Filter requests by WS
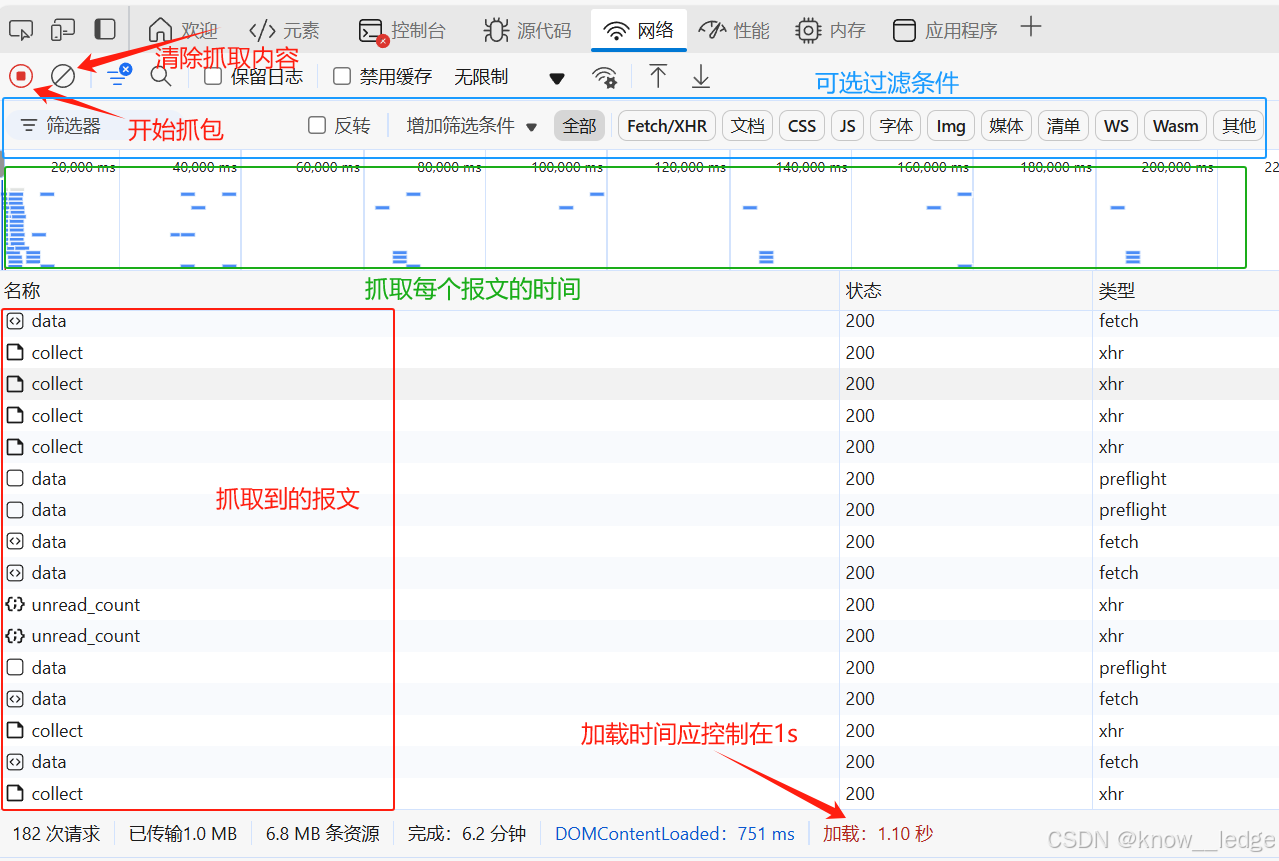This screenshot has width=1279, height=861. tap(1117, 126)
